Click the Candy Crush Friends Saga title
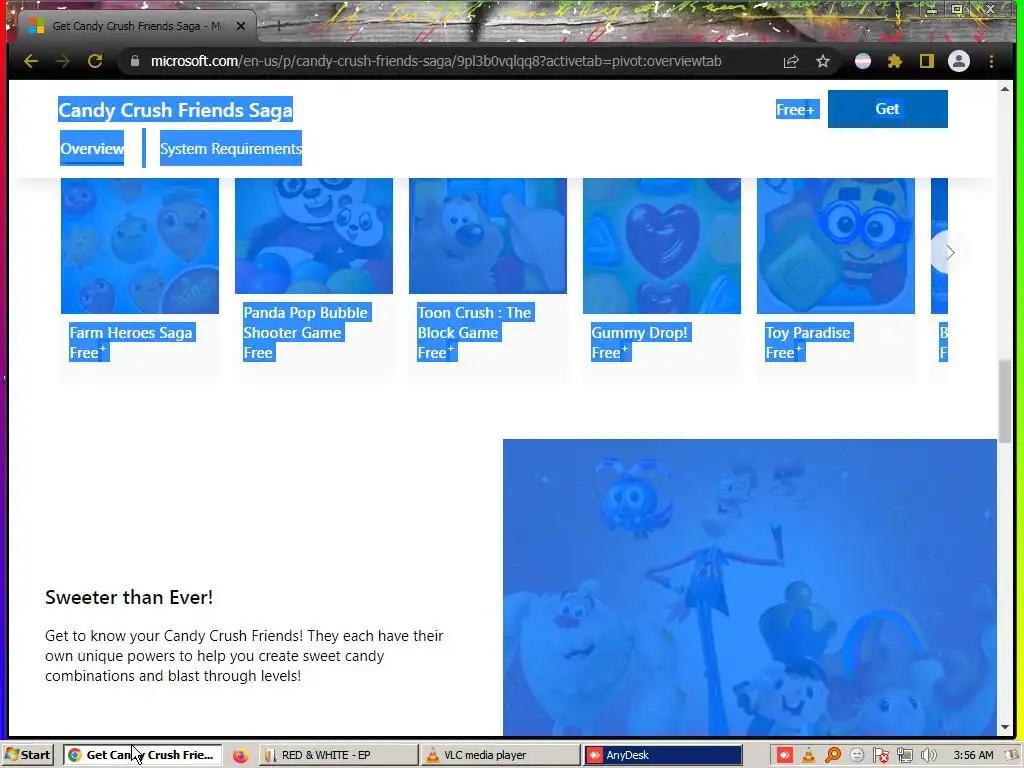The image size is (1024, 768). (x=175, y=110)
